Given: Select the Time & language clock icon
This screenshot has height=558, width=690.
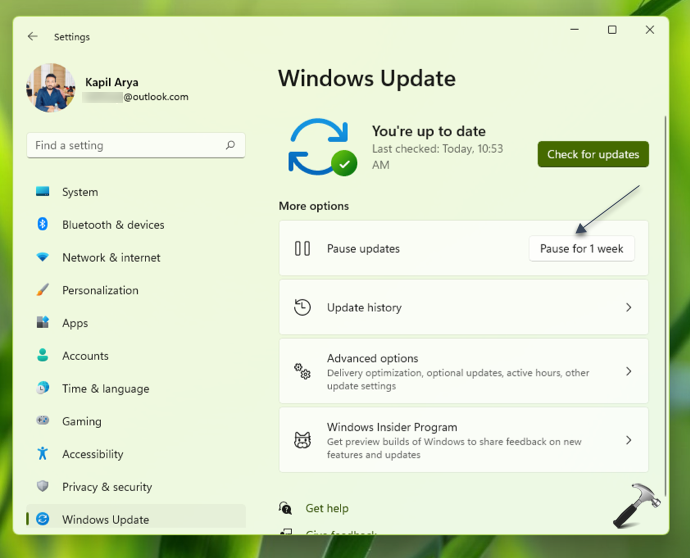Looking at the screenshot, I should point(43,388).
